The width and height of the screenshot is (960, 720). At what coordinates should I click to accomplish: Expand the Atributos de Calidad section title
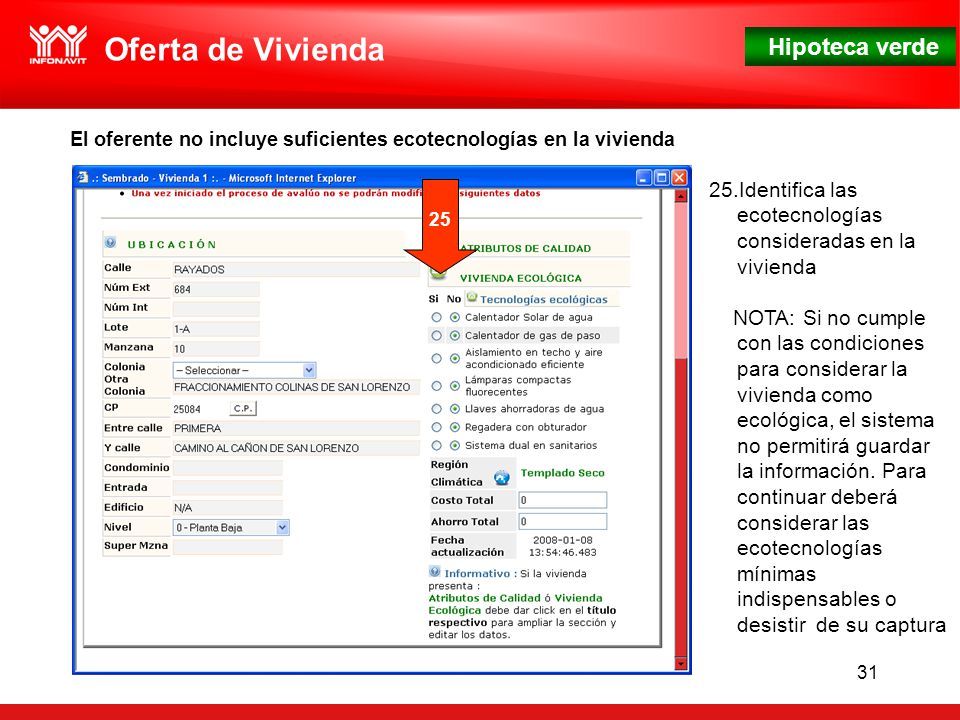(x=525, y=248)
